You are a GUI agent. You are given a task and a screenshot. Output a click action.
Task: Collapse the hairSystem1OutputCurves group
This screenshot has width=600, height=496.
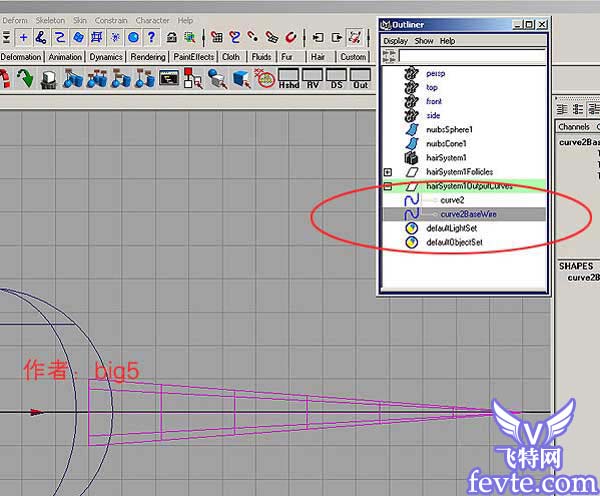[388, 186]
